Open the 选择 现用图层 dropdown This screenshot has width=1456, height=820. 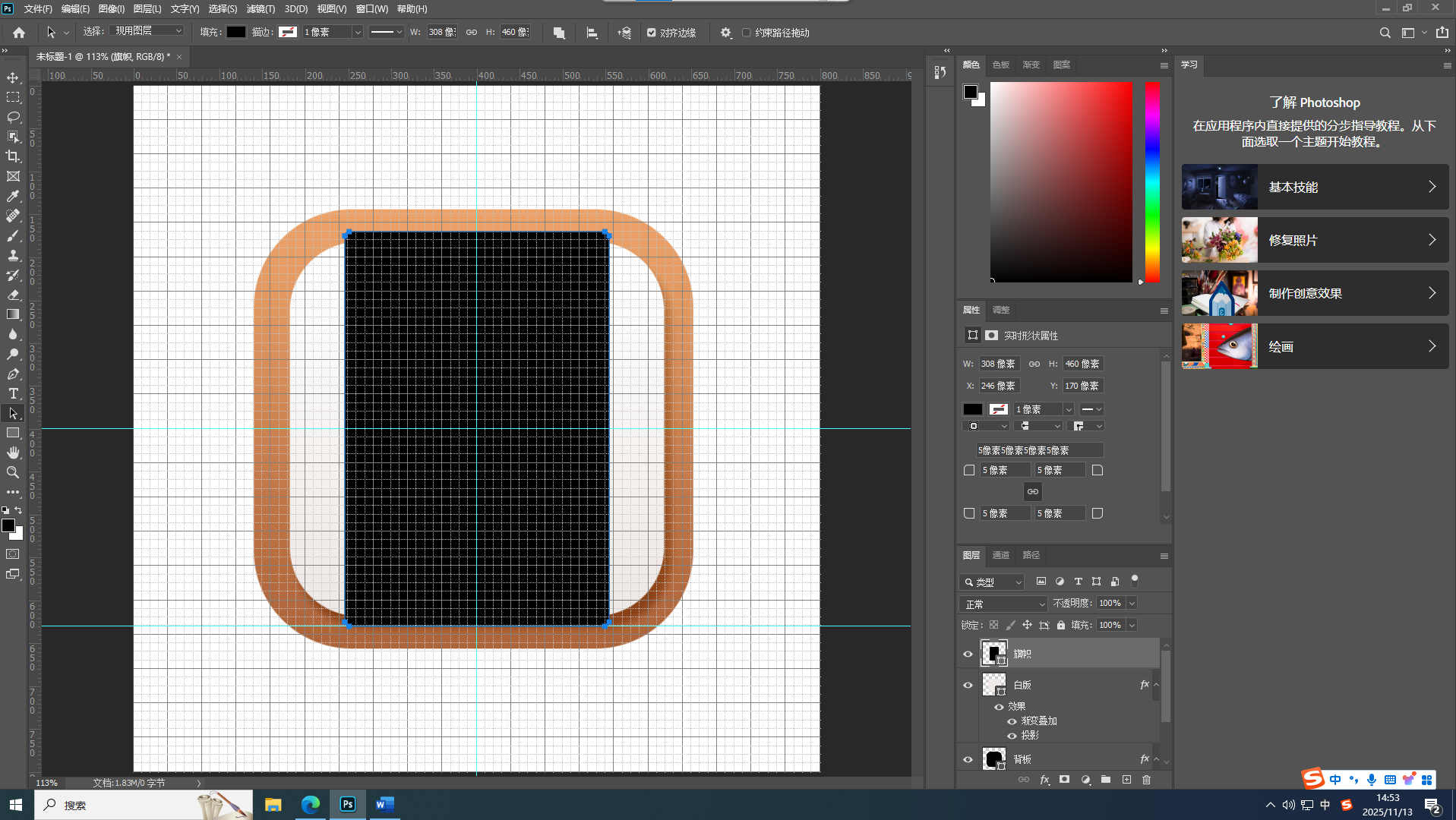[148, 31]
